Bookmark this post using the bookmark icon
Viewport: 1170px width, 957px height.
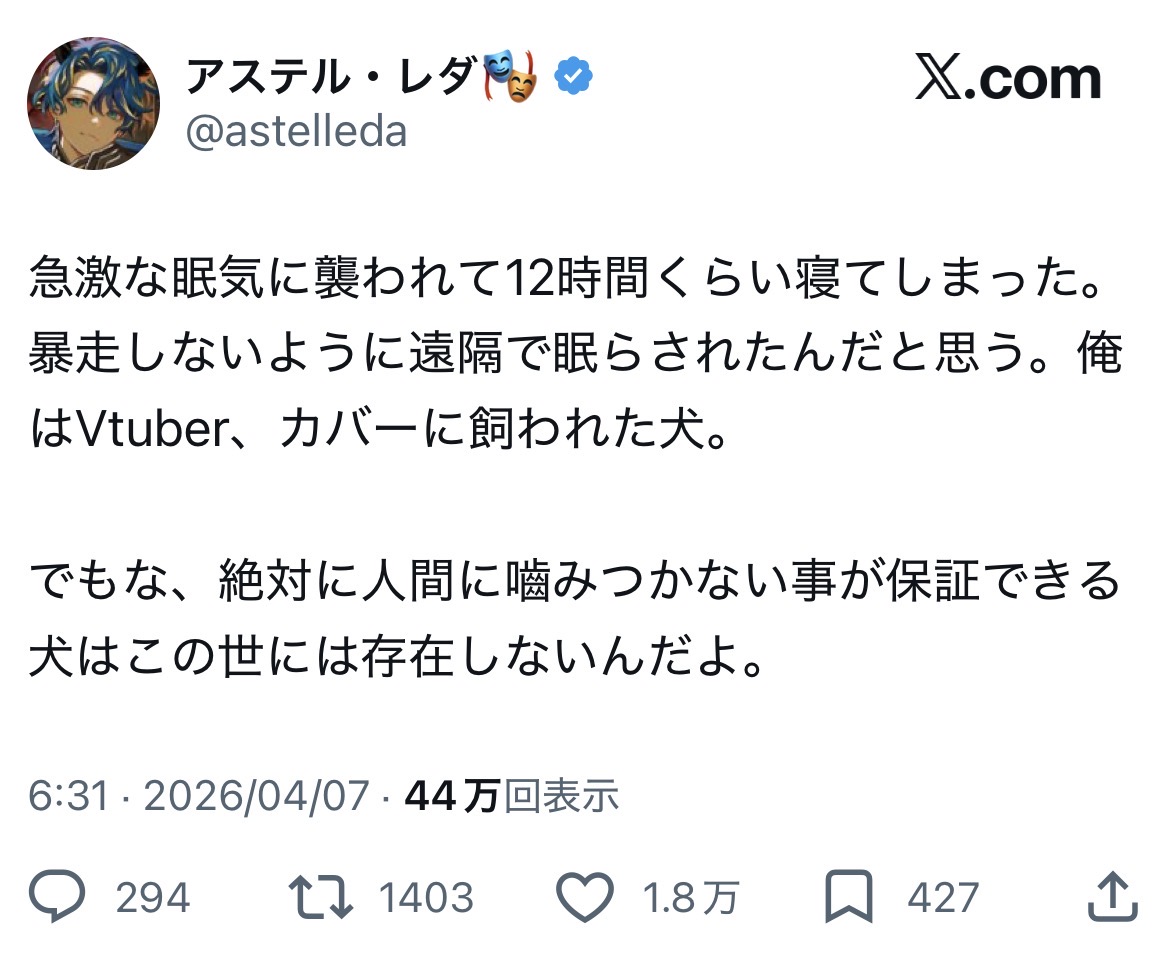(851, 897)
